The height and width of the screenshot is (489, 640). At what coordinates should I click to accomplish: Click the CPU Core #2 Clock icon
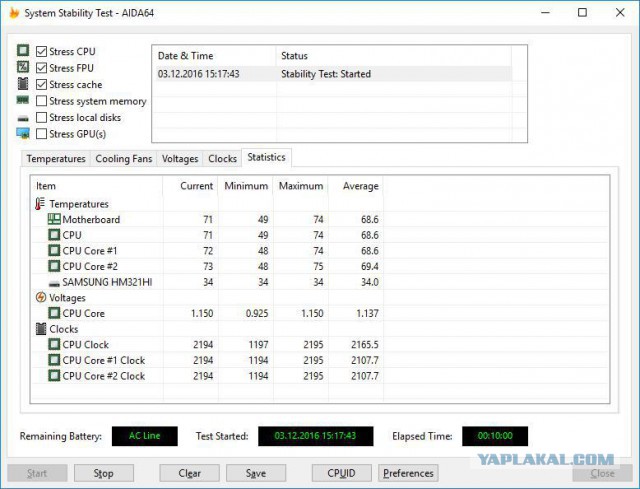tap(54, 376)
